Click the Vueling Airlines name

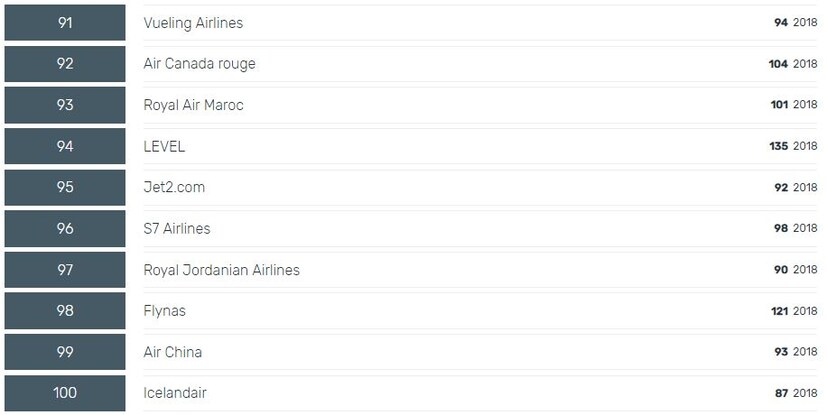pos(193,23)
